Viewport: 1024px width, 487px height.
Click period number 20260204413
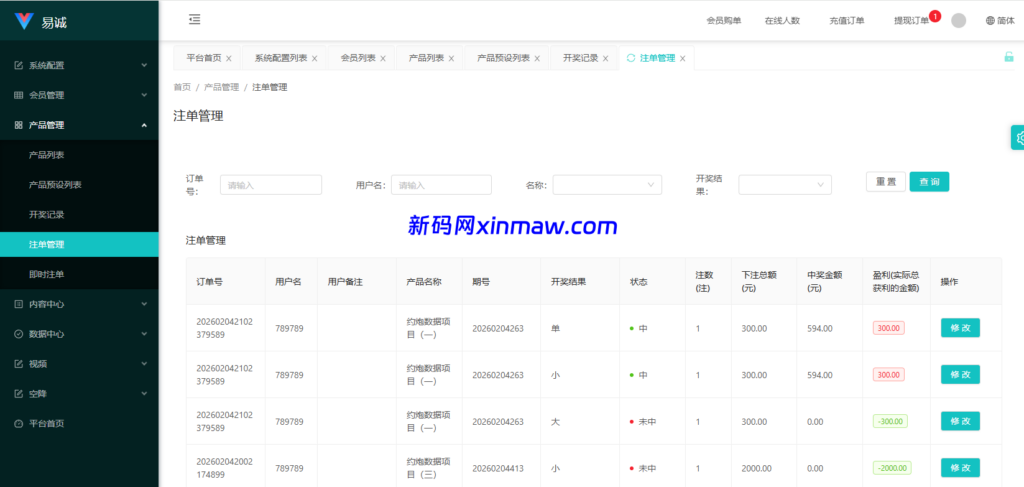[498, 469]
